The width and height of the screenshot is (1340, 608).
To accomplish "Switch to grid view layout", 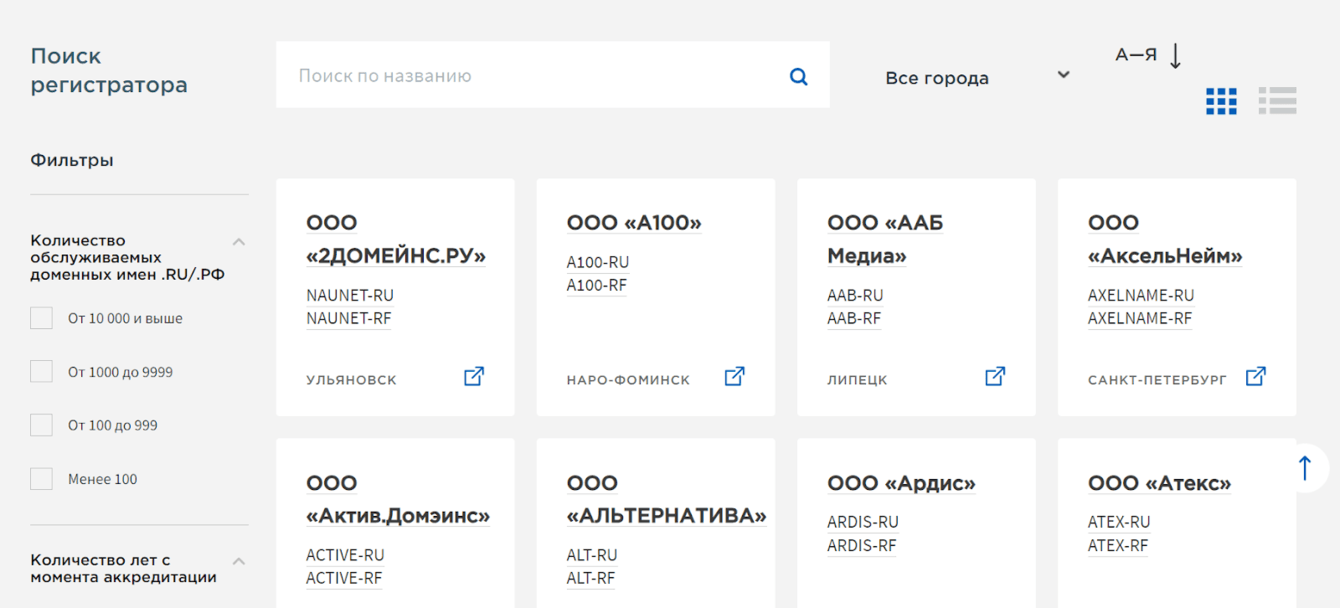I will pyautogui.click(x=1221, y=101).
